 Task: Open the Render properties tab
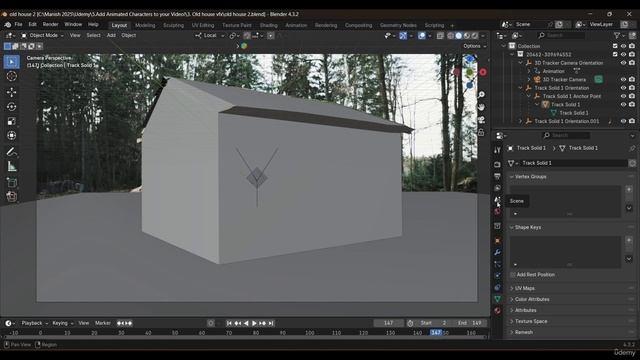pos(497,164)
